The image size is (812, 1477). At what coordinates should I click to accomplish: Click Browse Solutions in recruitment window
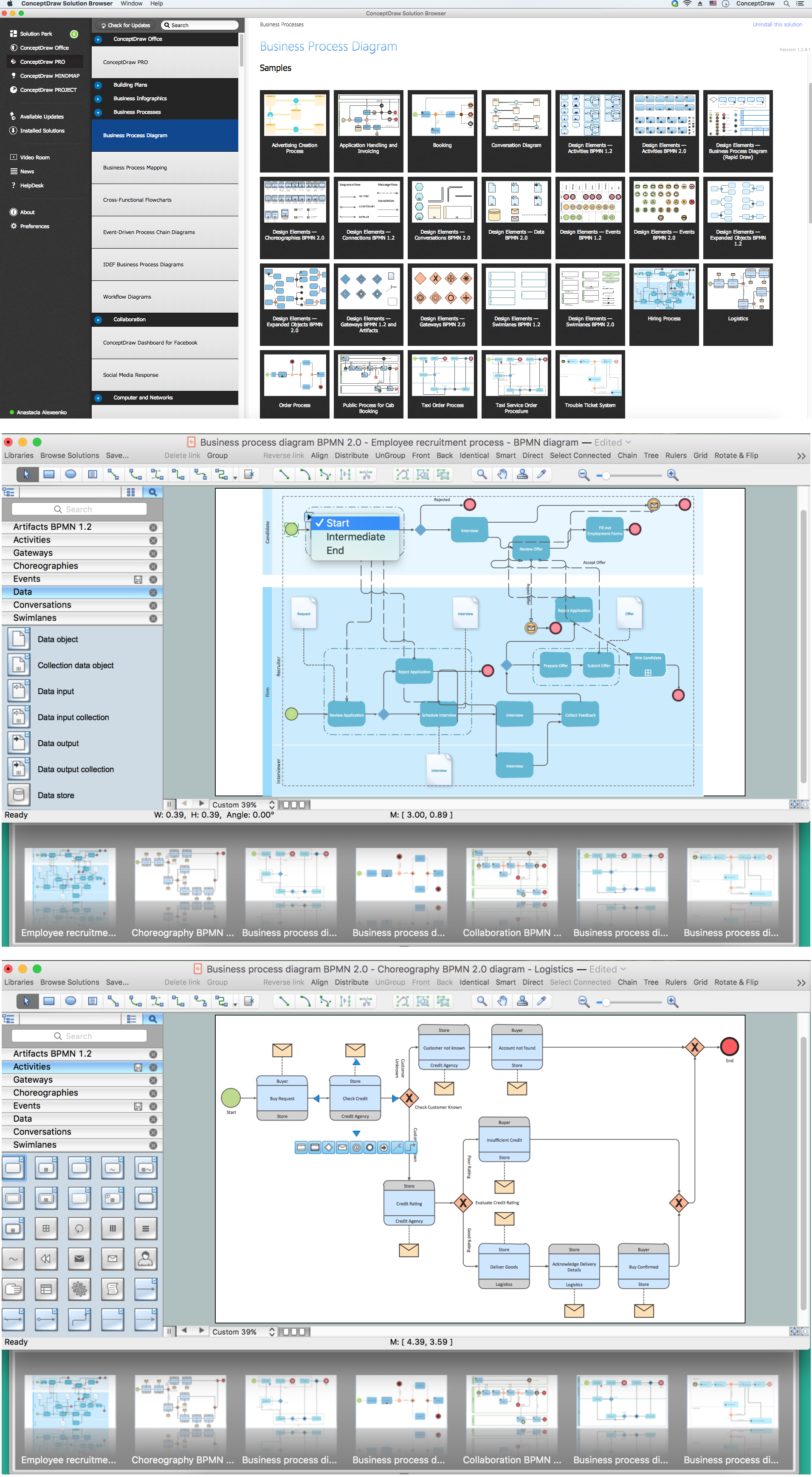pos(69,455)
